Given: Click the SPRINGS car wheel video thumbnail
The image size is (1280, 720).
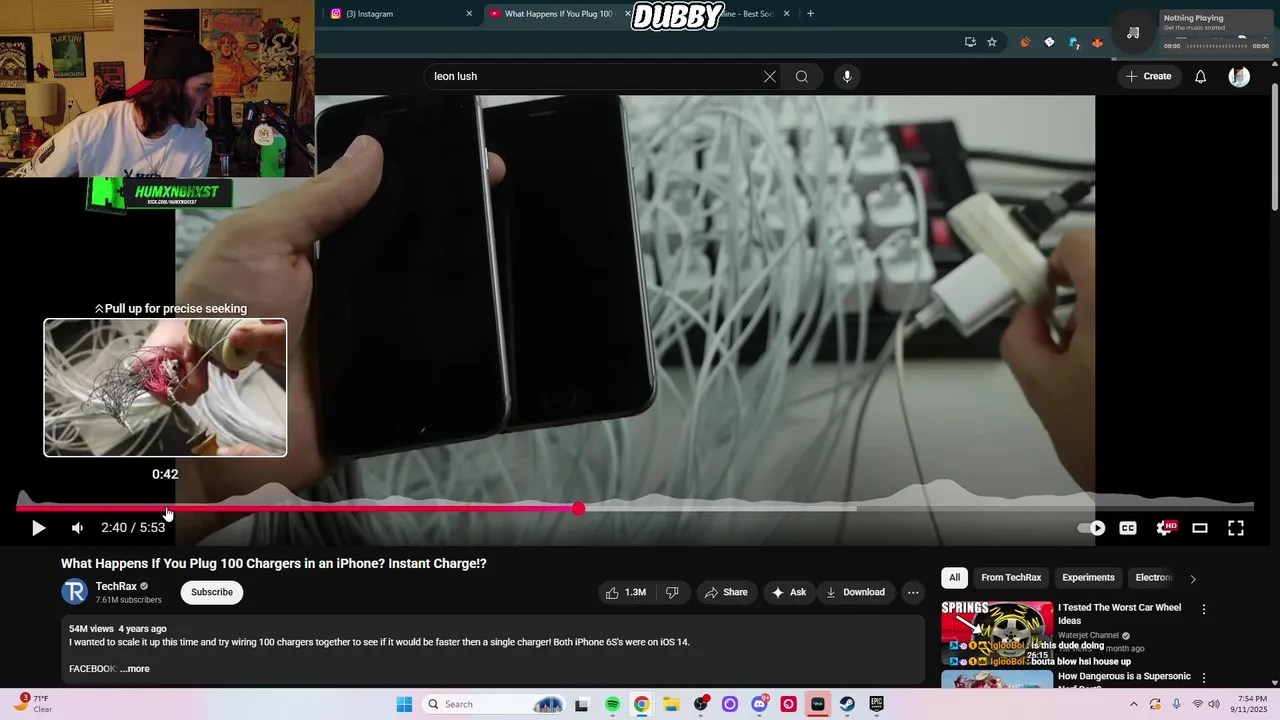Looking at the screenshot, I should [997, 633].
